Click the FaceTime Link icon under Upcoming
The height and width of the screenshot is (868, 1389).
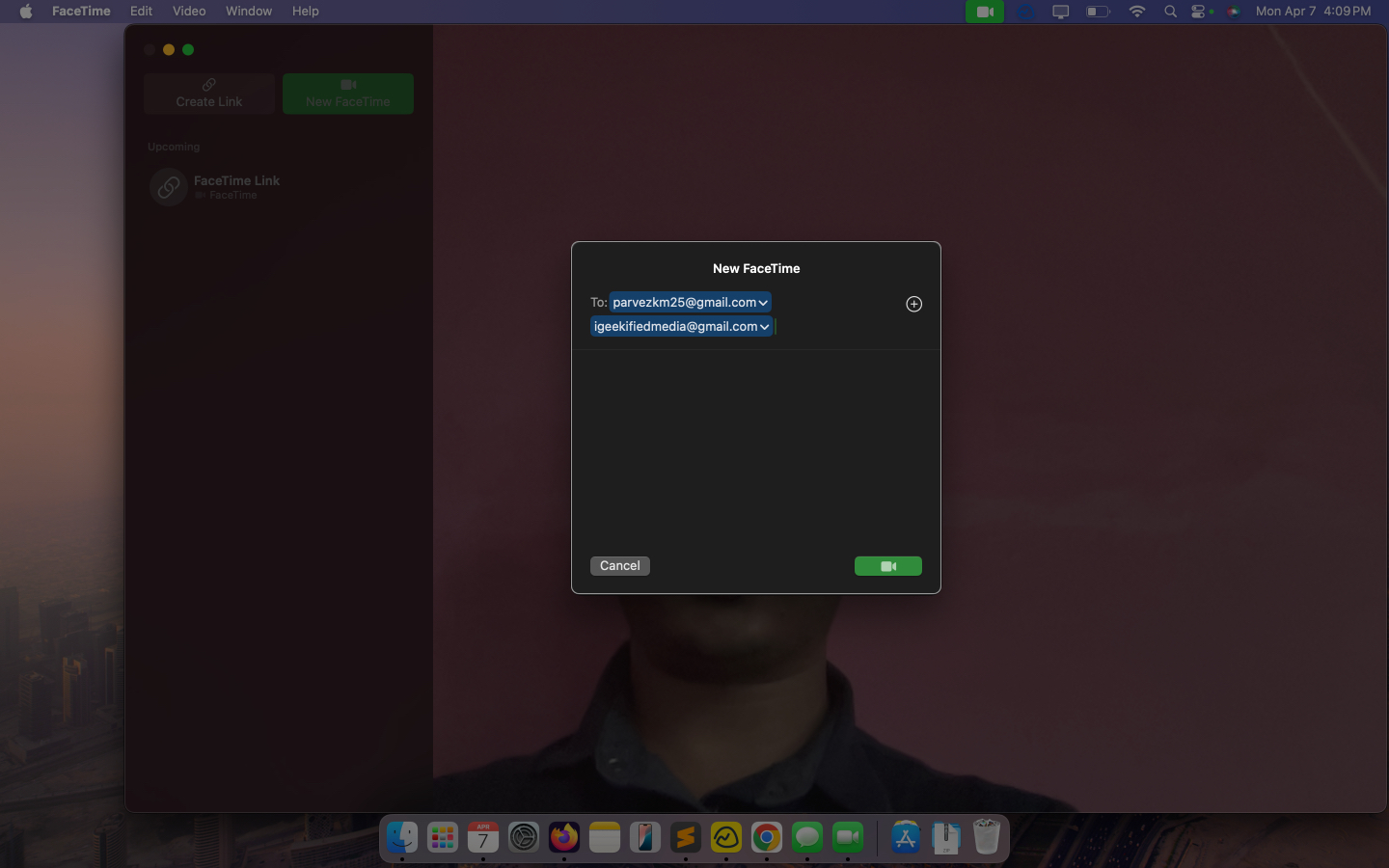point(168,186)
